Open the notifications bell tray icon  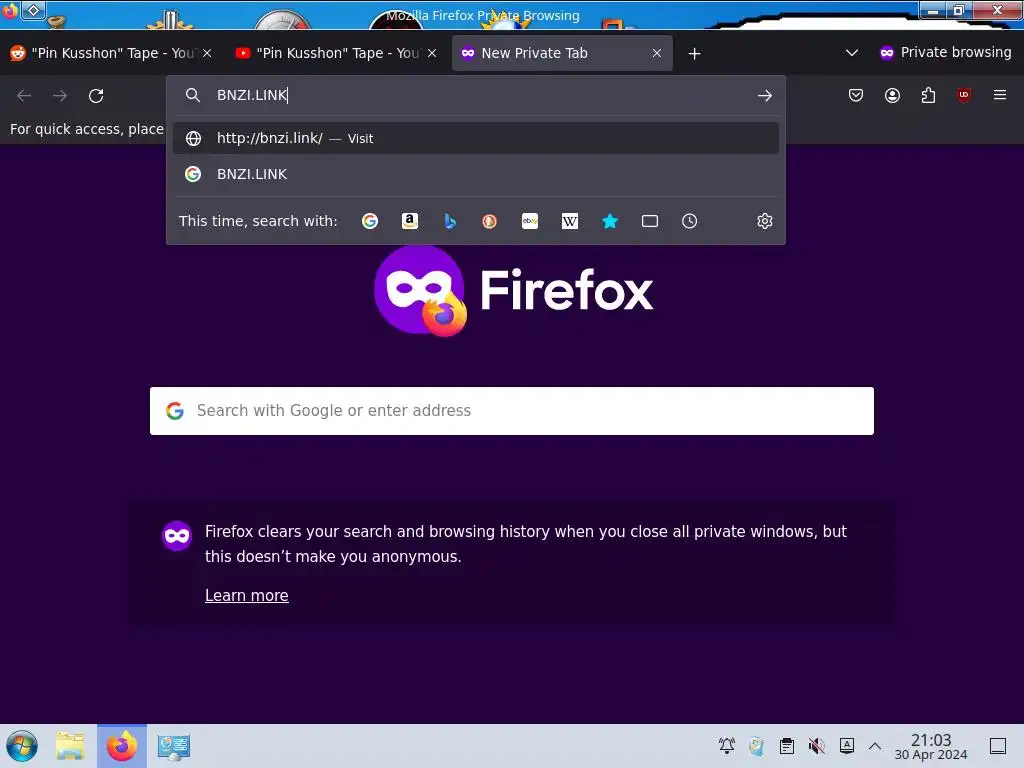pos(727,746)
